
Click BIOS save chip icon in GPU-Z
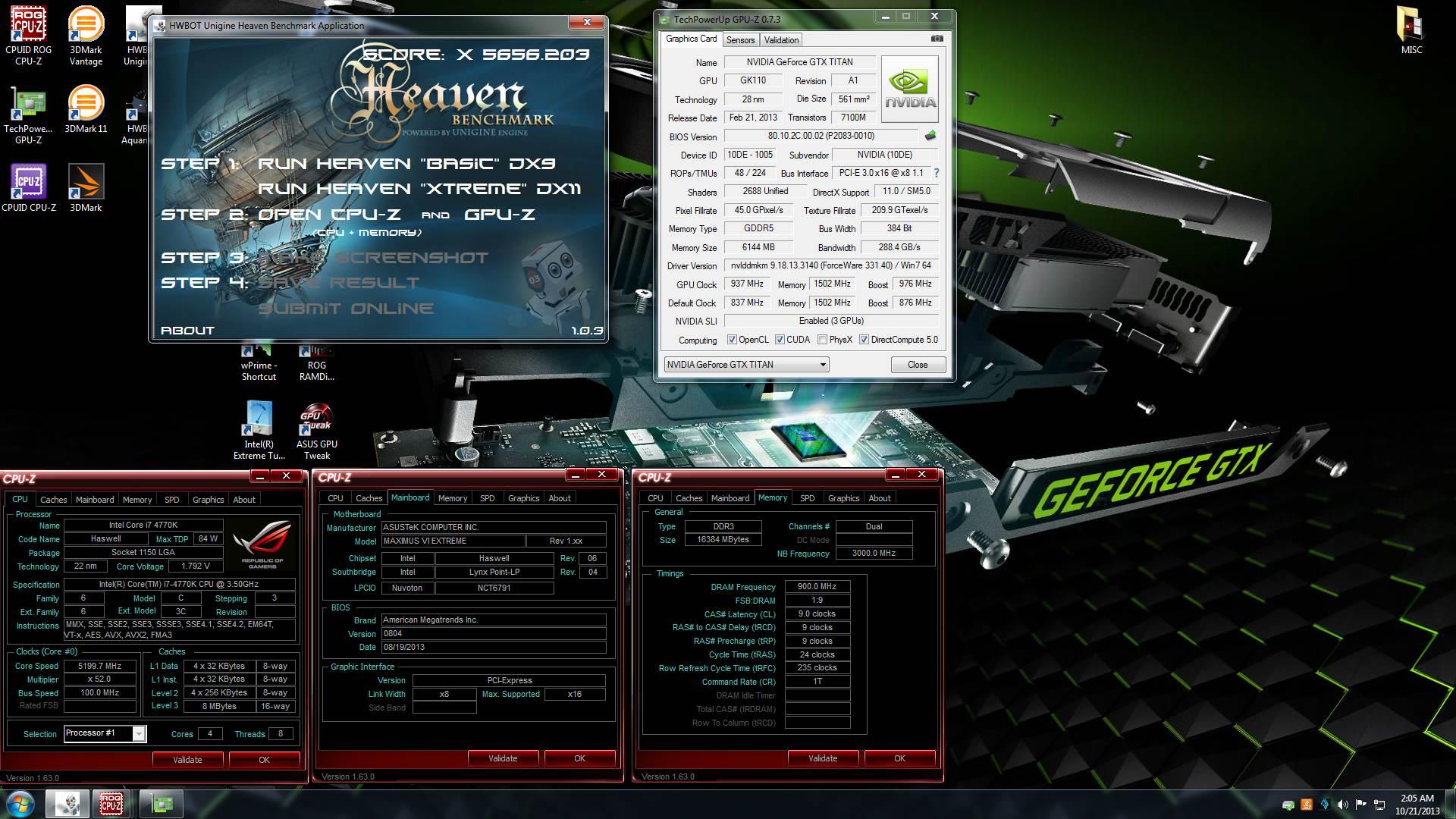coord(930,136)
